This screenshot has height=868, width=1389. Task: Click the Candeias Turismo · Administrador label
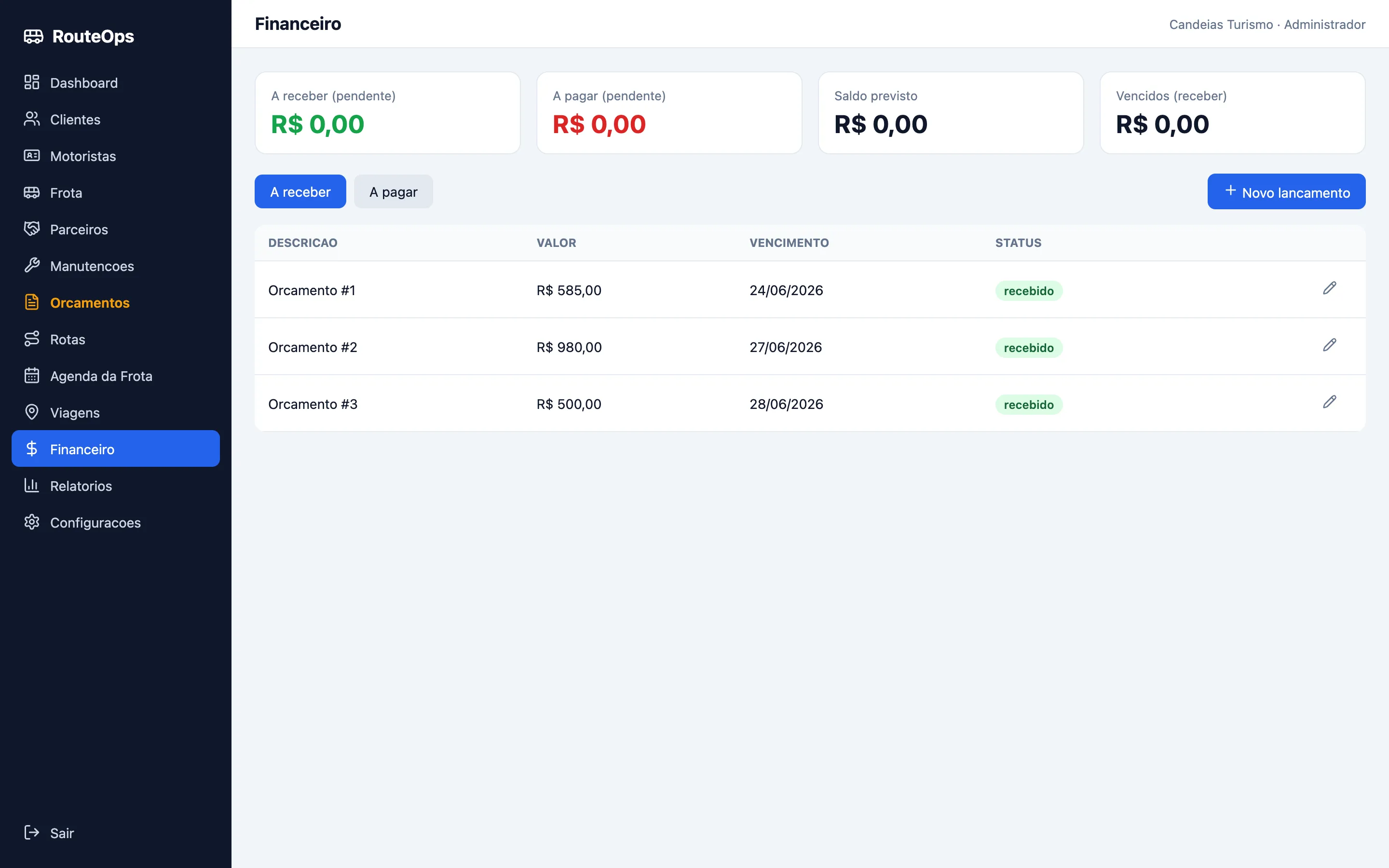click(1267, 25)
